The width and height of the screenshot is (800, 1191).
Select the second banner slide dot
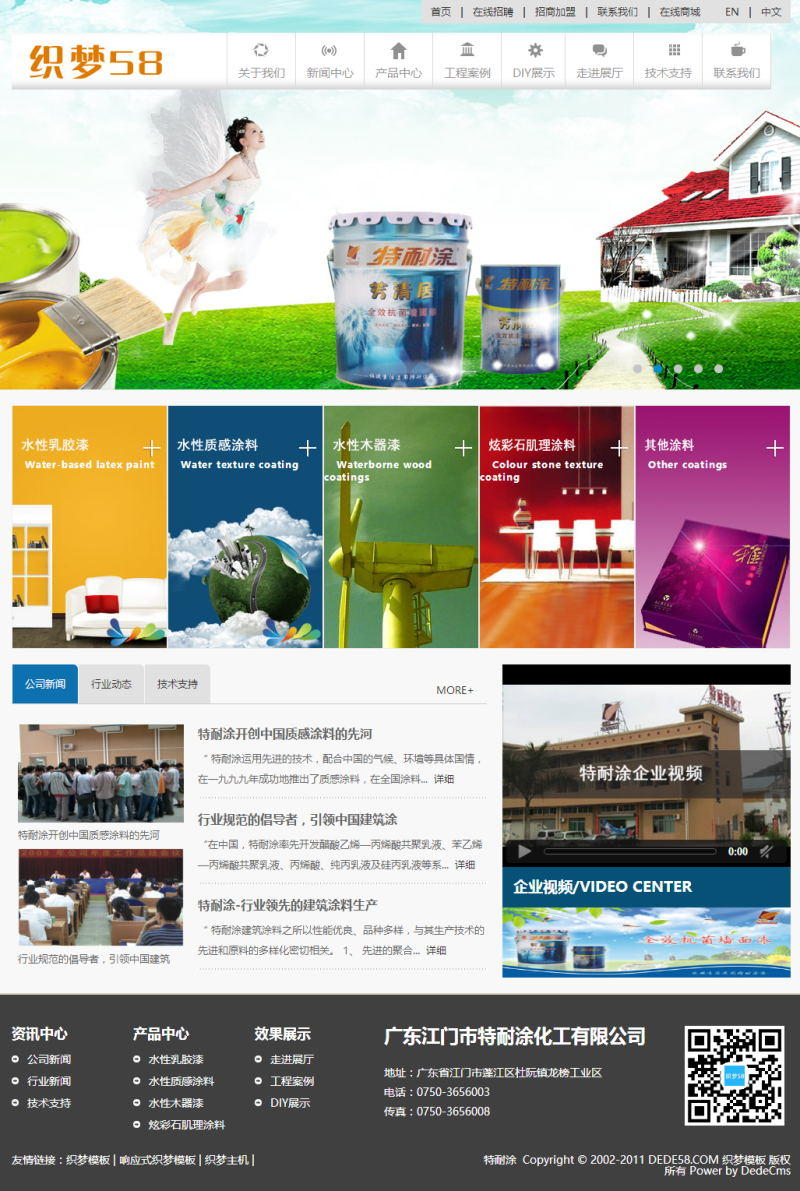658,368
